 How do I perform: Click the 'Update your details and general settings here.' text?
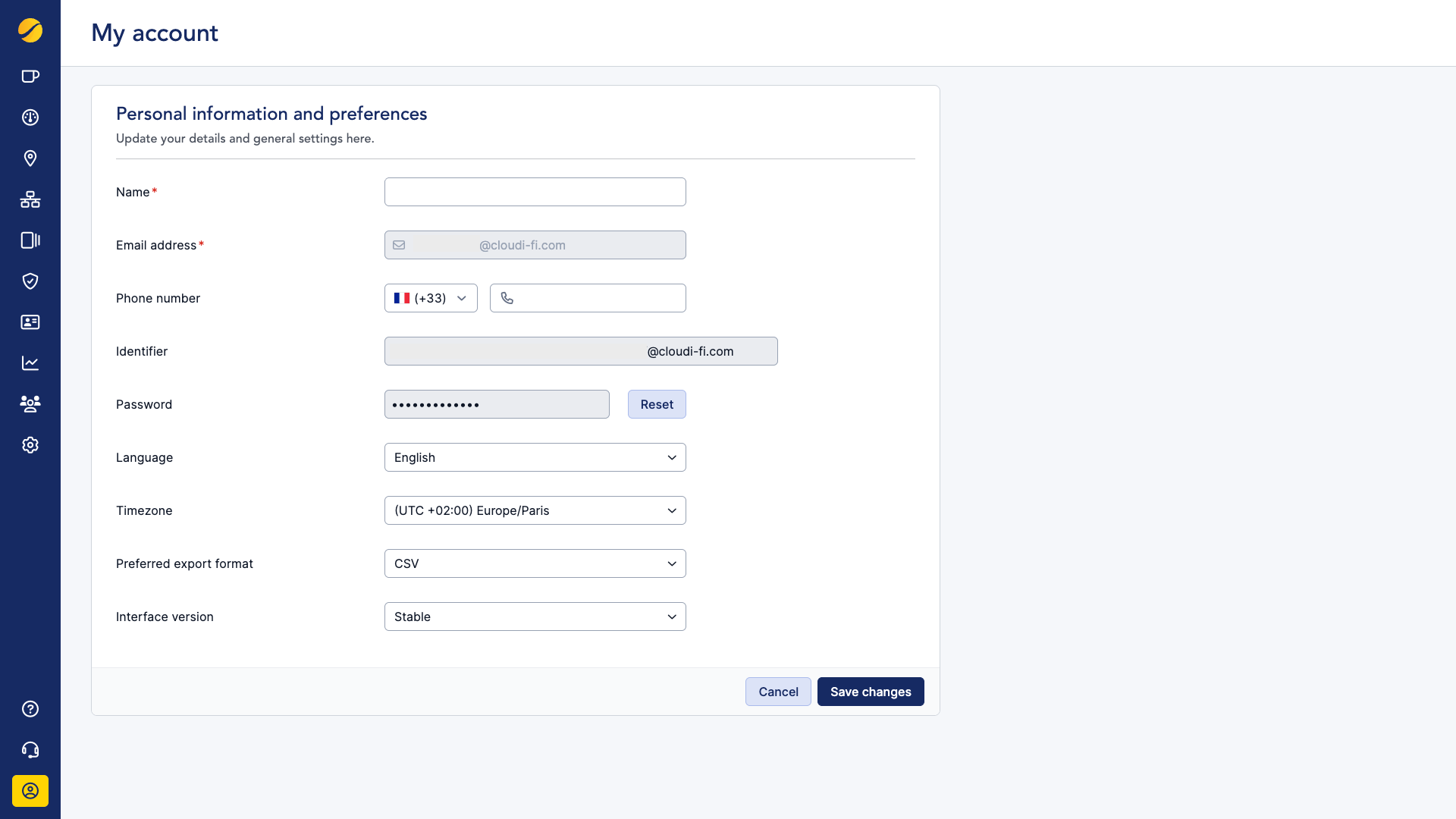245,139
